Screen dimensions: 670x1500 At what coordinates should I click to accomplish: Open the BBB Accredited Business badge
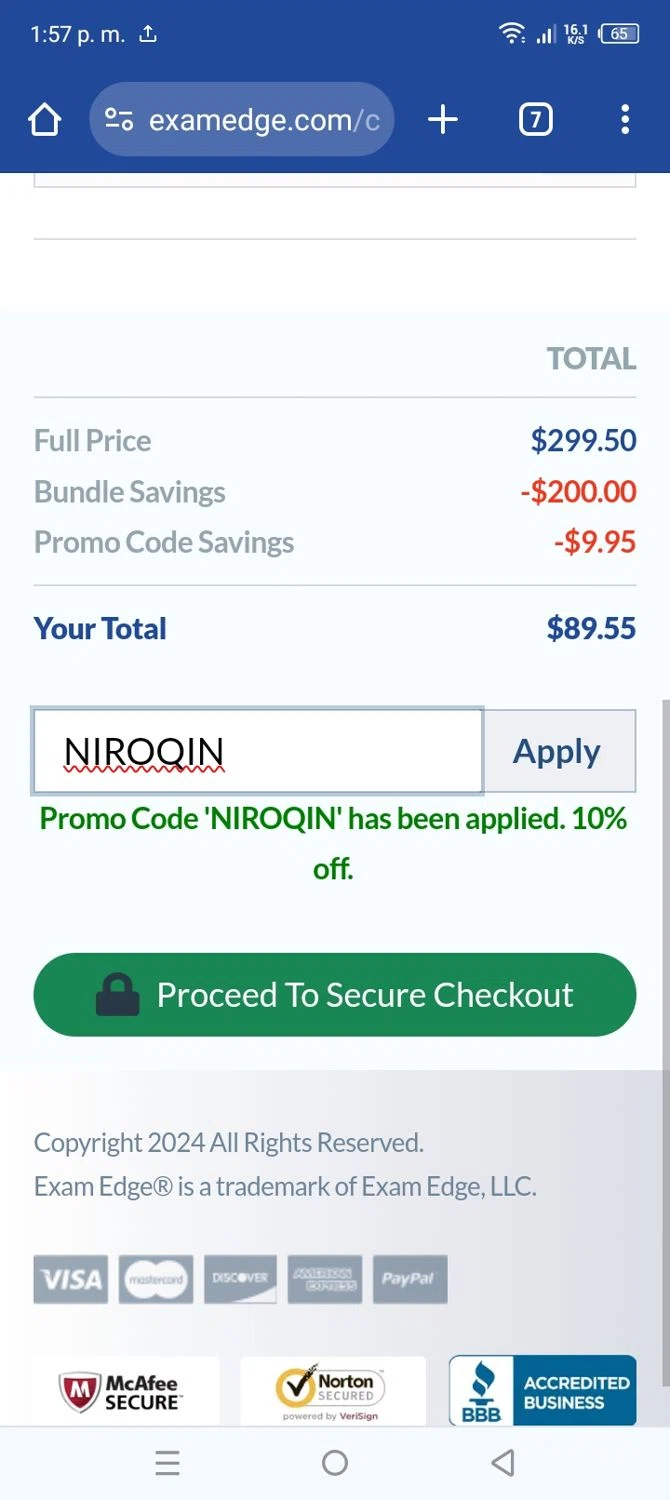(x=542, y=1391)
